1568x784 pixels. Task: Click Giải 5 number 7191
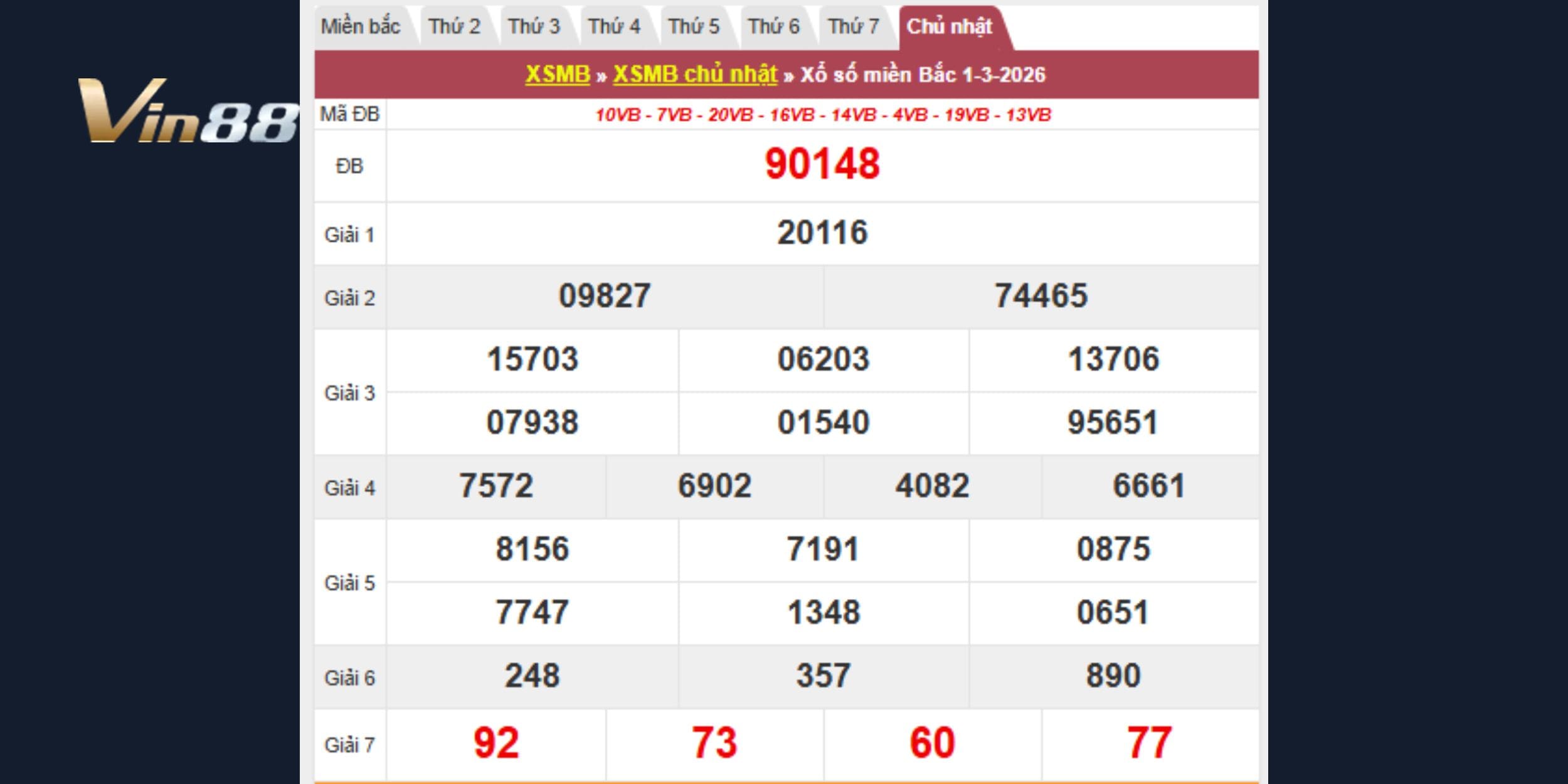tap(823, 549)
